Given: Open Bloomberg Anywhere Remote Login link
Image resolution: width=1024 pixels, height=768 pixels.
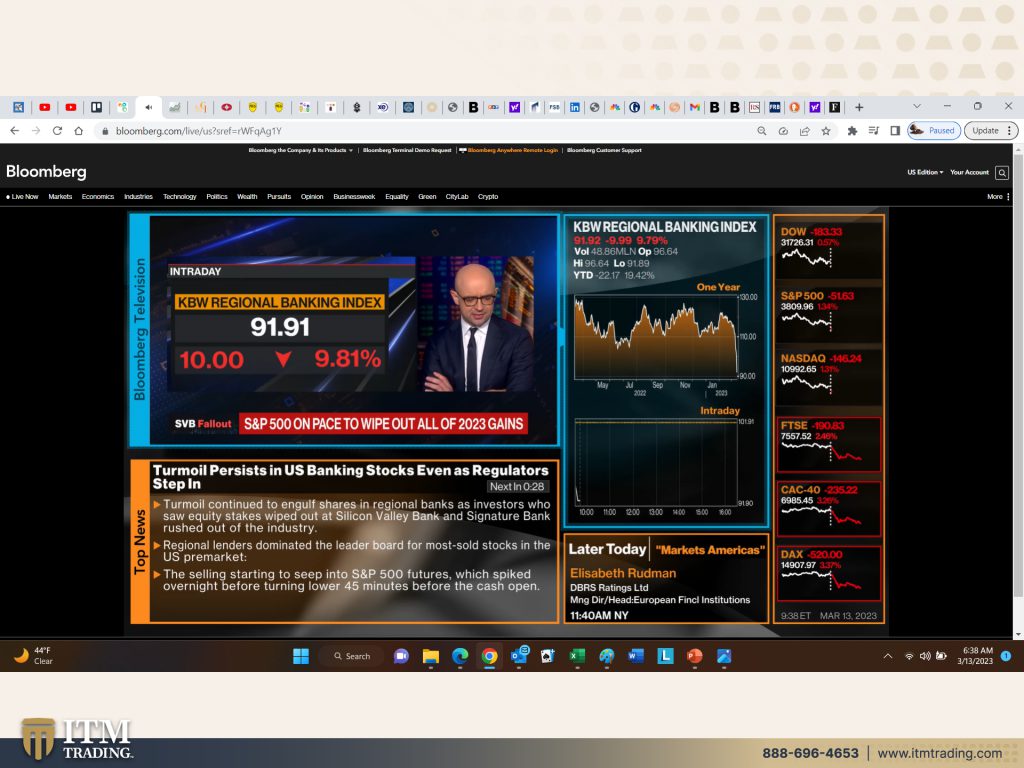Looking at the screenshot, I should 509,150.
